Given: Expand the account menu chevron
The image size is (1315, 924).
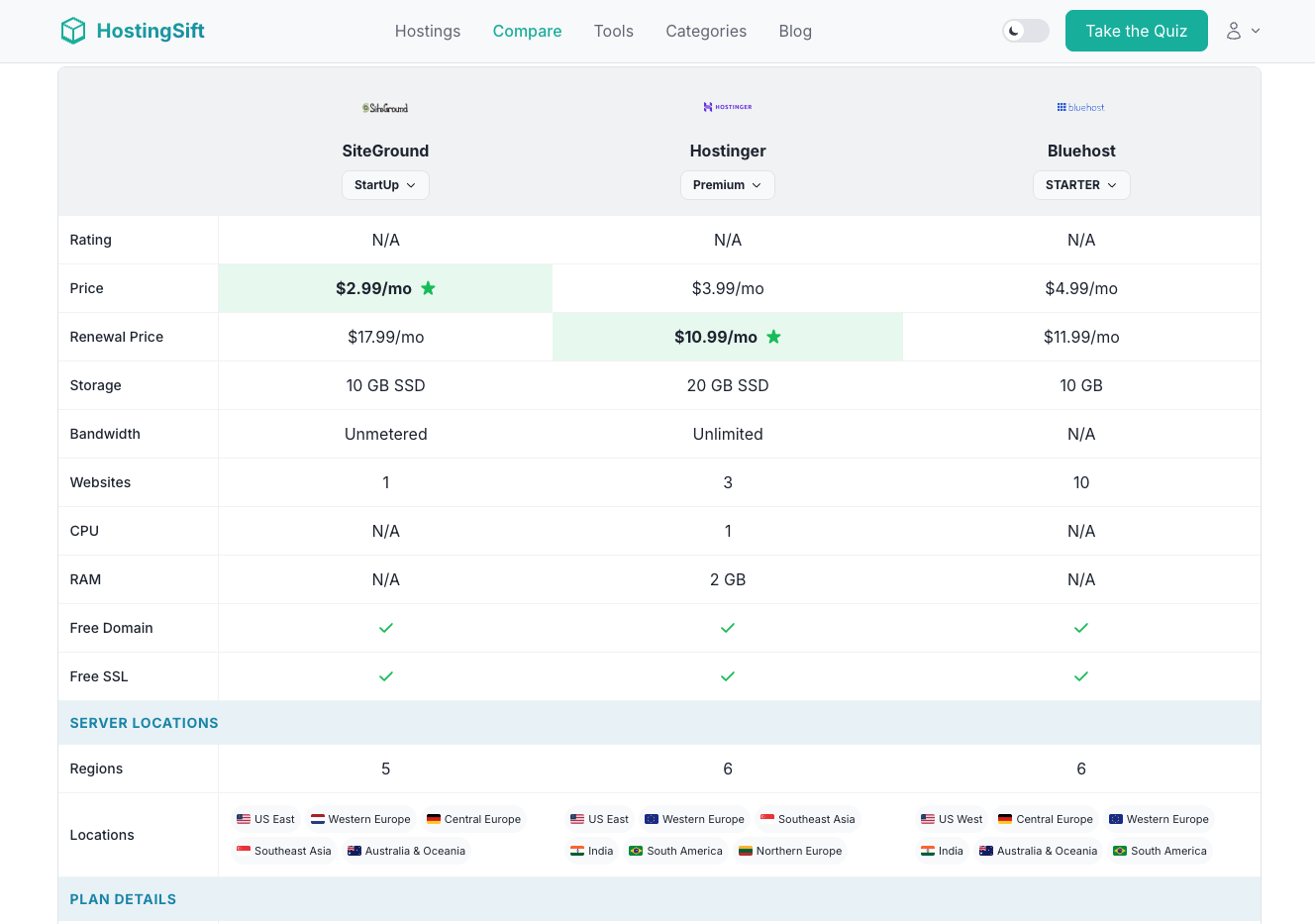Looking at the screenshot, I should click(x=1256, y=31).
